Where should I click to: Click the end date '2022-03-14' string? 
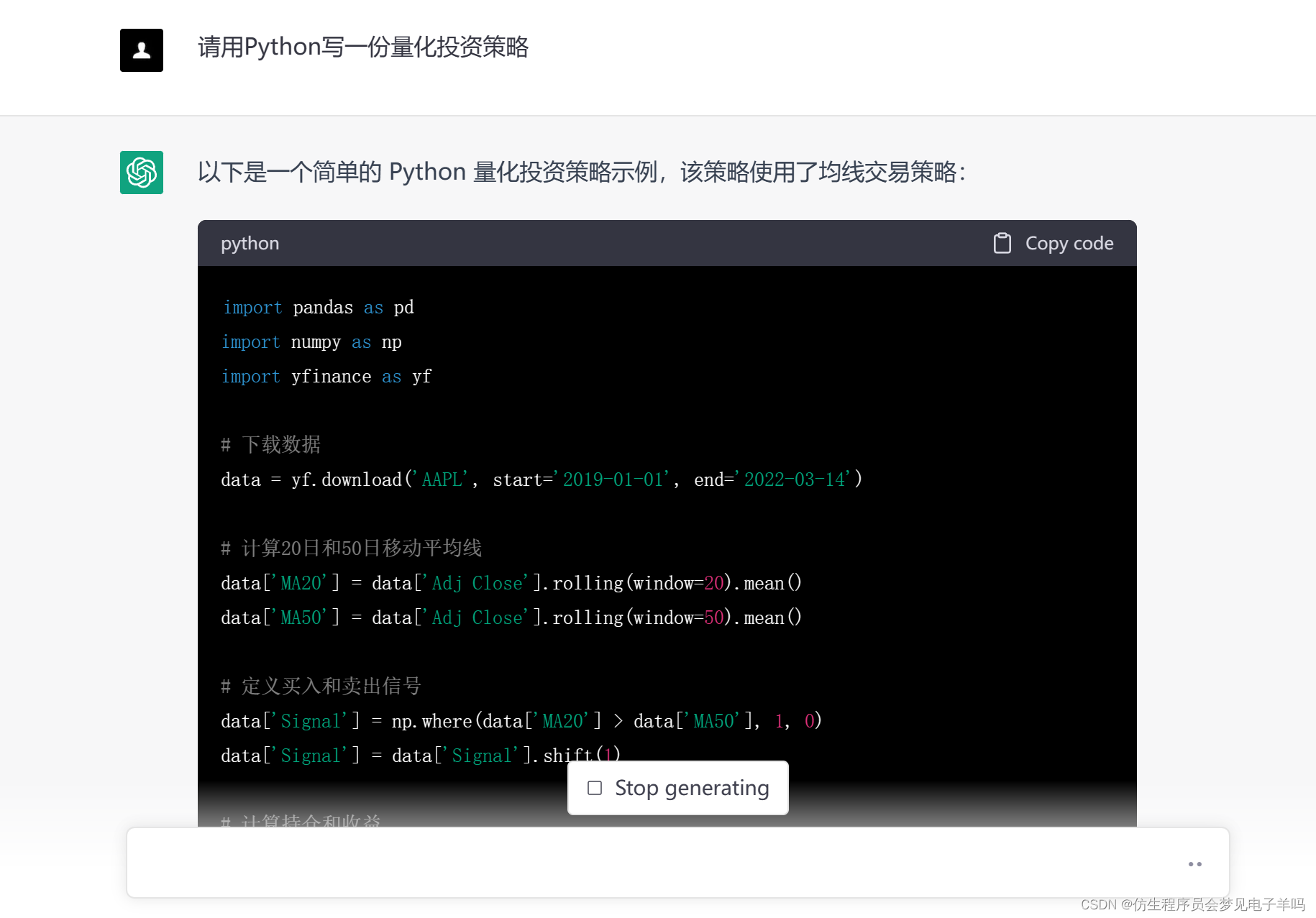[794, 479]
